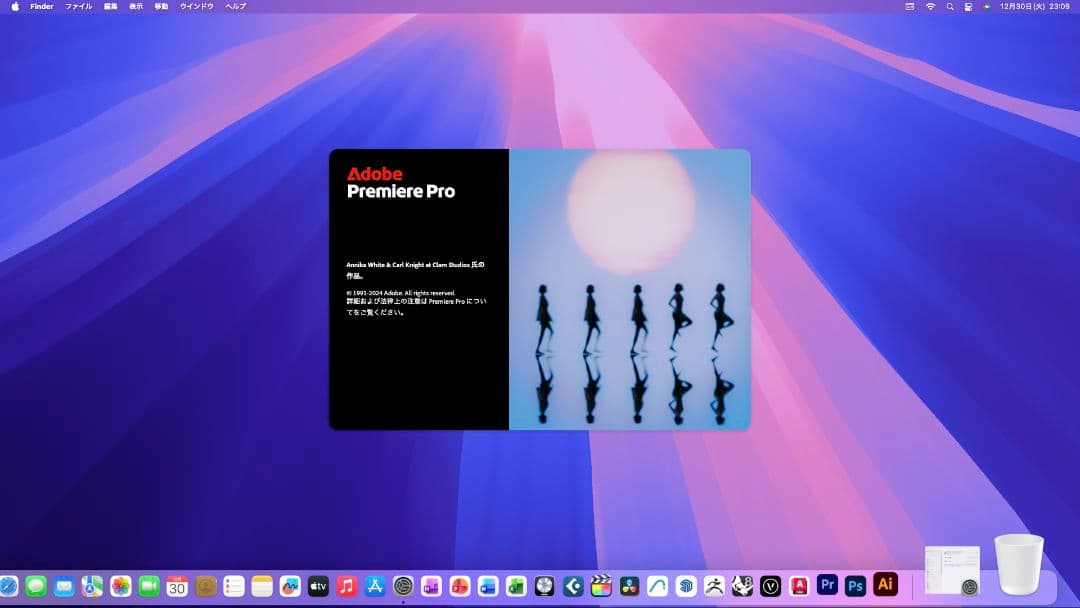Open System Settings gear in the Dock
Image resolution: width=1080 pixels, height=608 pixels.
(x=400, y=585)
